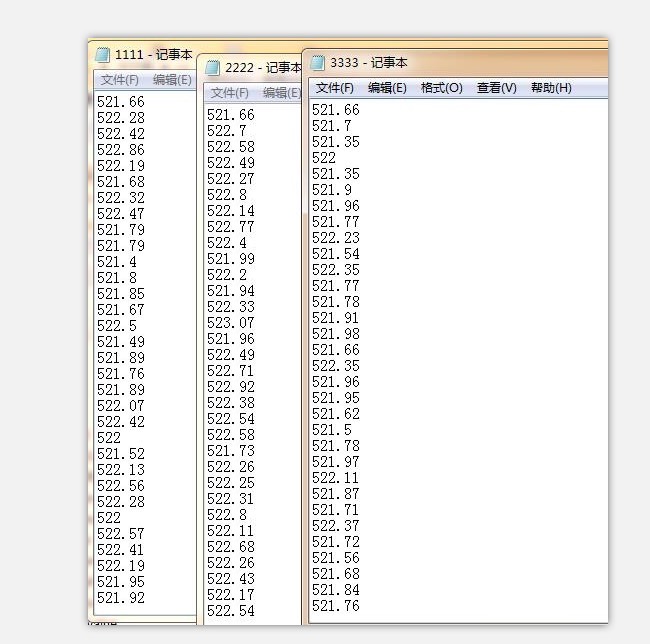The image size is (650, 644).
Task: Click value 521.76 in the 1111 window
Action: [x=121, y=374]
